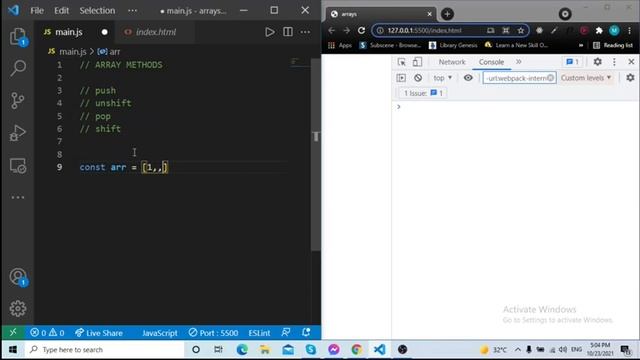The width and height of the screenshot is (640, 360).
Task: Open the Library Genesis bookmark
Action: [x=453, y=45]
